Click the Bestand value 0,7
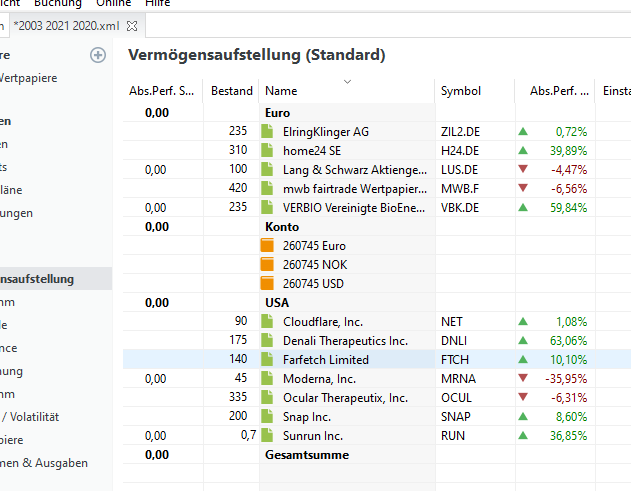 pyautogui.click(x=249, y=435)
